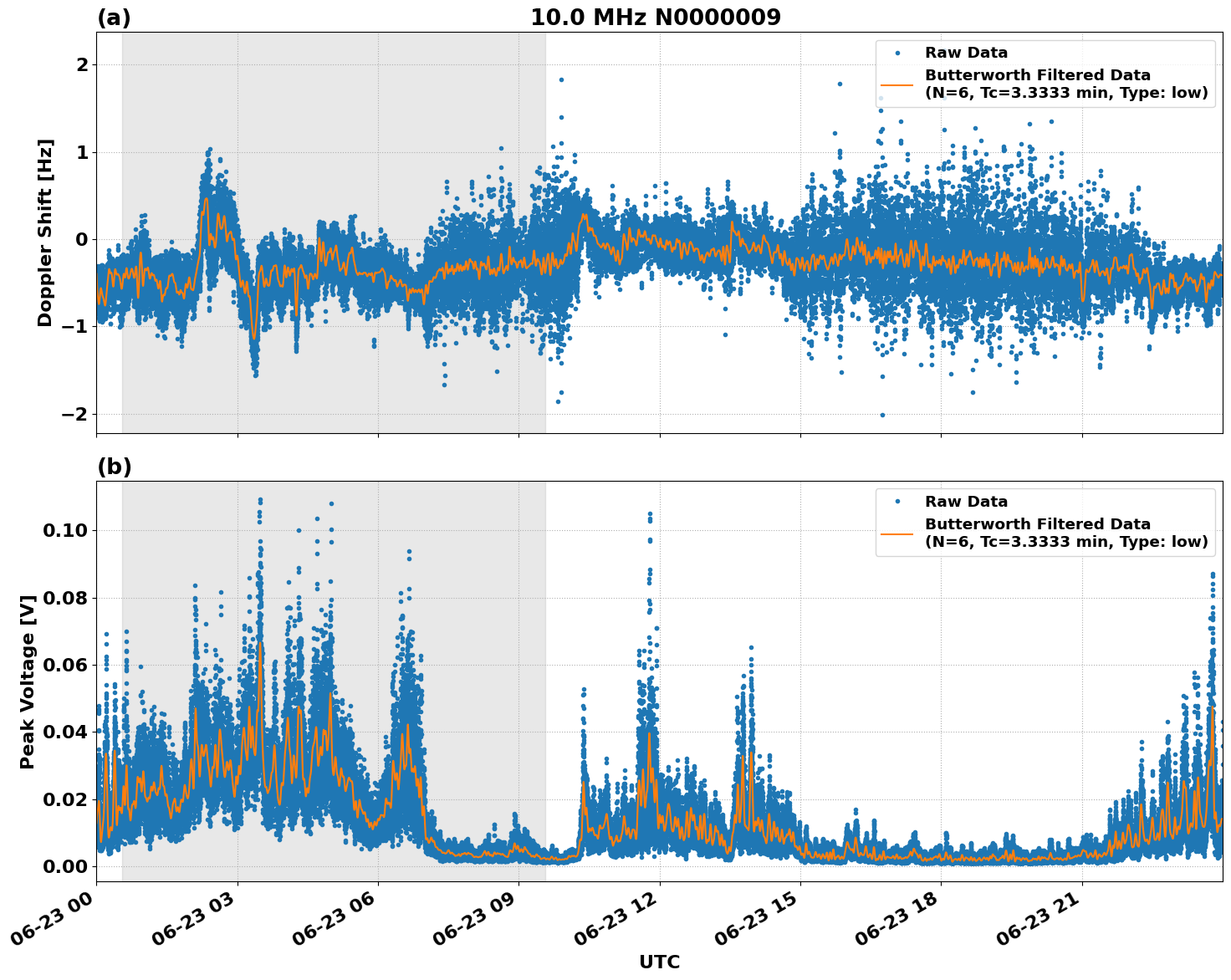This screenshot has height=980, width=1231.
Task: Click the voltage spike near 06-23 12
Action: [651, 535]
